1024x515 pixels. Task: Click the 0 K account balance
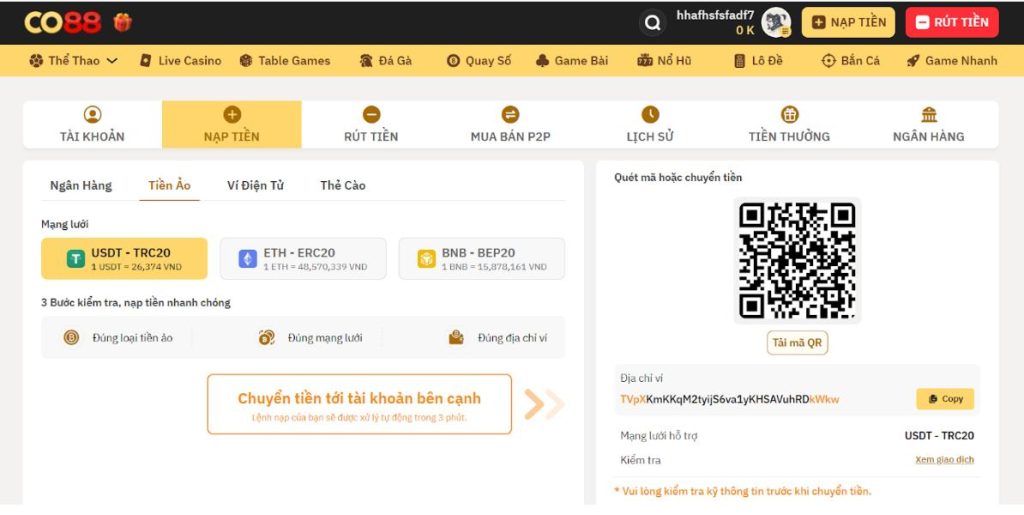coord(745,30)
